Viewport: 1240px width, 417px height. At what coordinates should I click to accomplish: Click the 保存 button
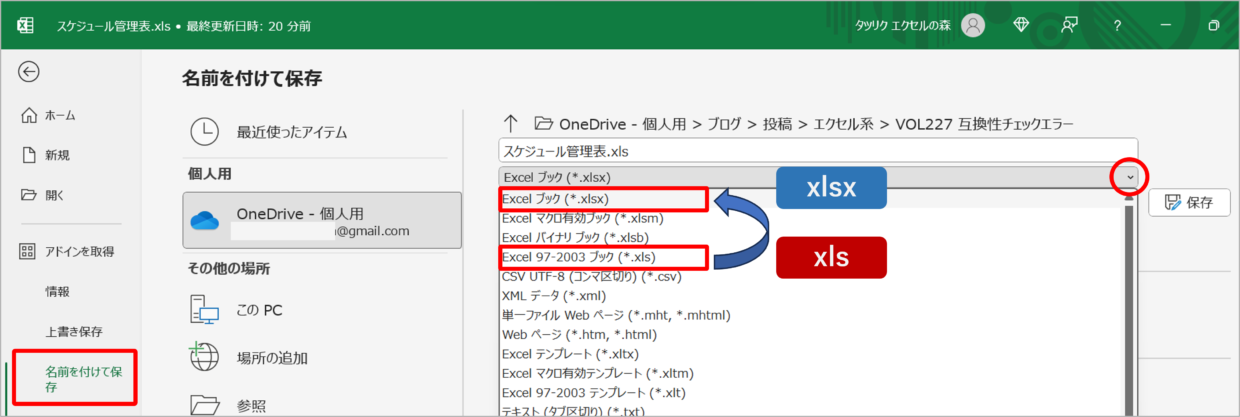[1189, 202]
